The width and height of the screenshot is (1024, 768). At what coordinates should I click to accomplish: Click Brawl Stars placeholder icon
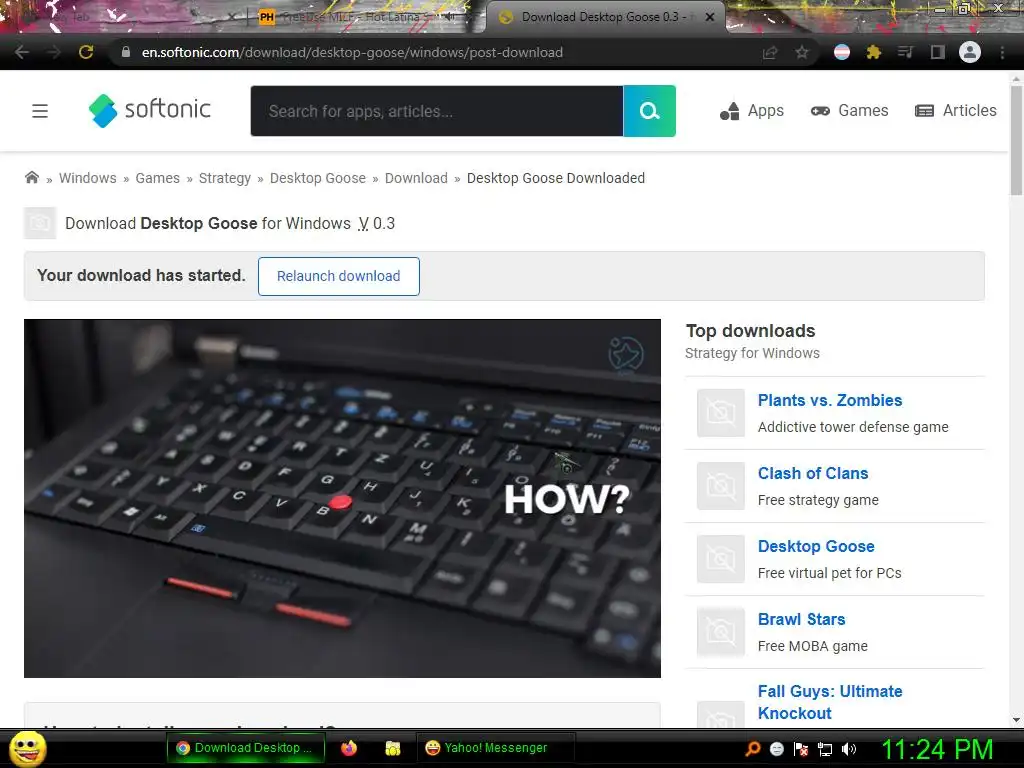pyautogui.click(x=720, y=632)
